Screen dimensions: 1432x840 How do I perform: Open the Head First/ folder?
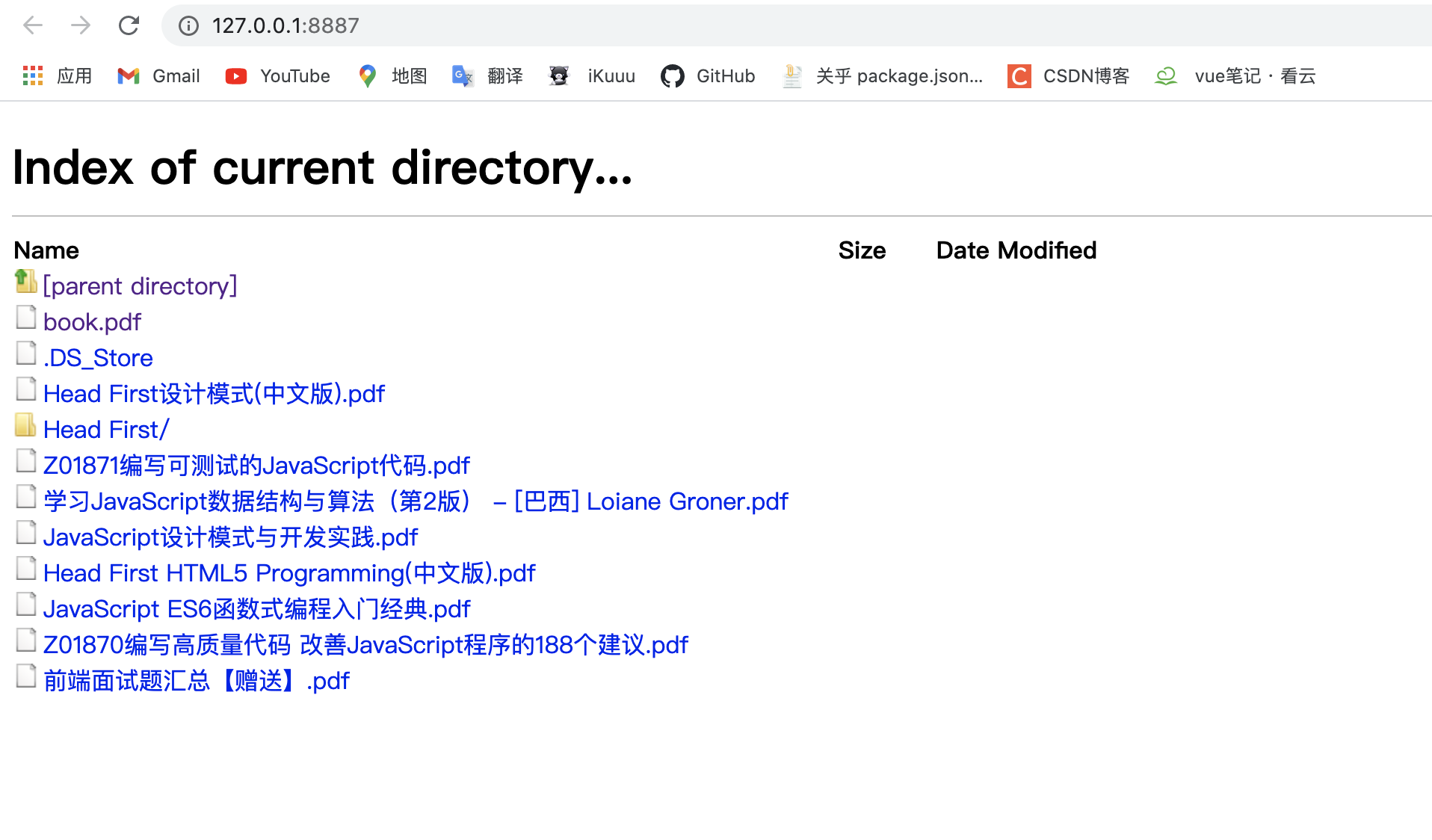pyautogui.click(x=106, y=429)
